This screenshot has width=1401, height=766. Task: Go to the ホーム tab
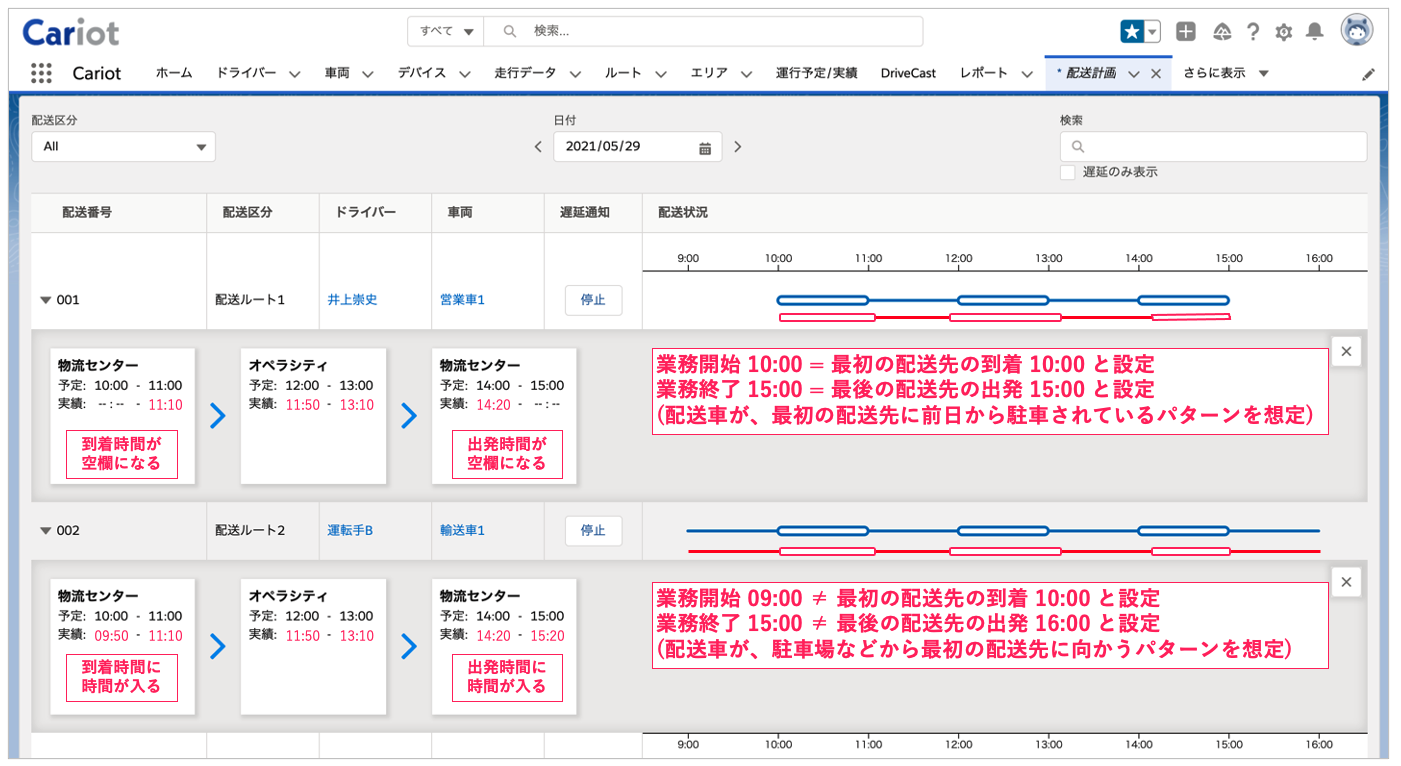pyautogui.click(x=174, y=73)
